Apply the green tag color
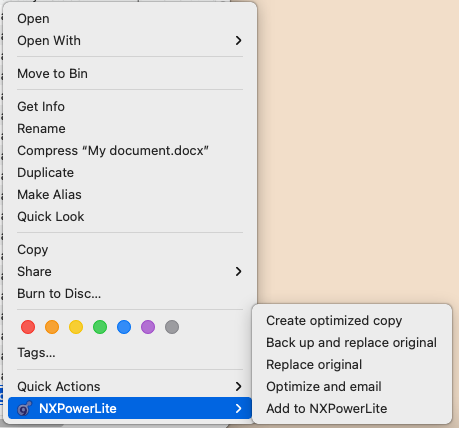 point(100,327)
